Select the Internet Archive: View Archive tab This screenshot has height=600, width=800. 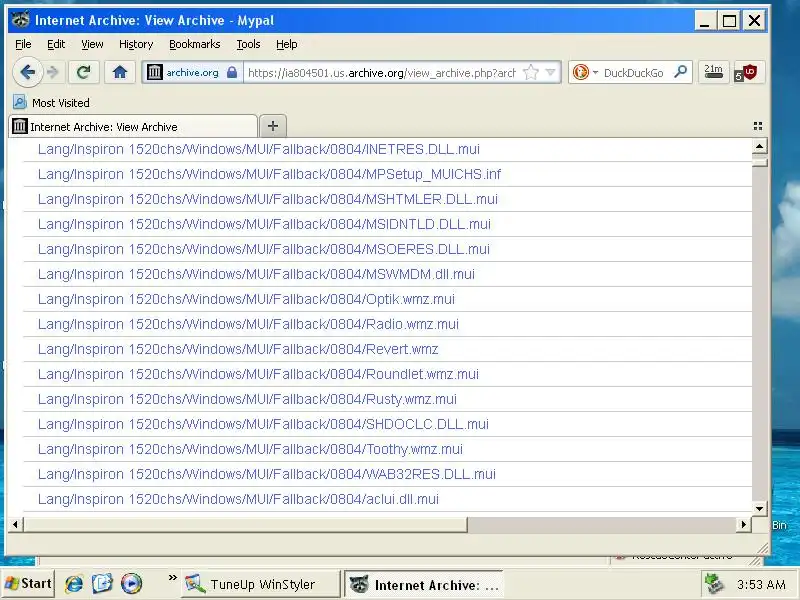coord(133,127)
